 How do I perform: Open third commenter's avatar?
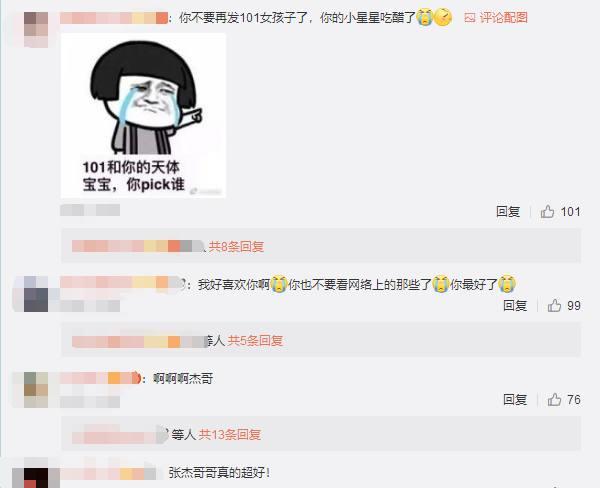click(36, 390)
